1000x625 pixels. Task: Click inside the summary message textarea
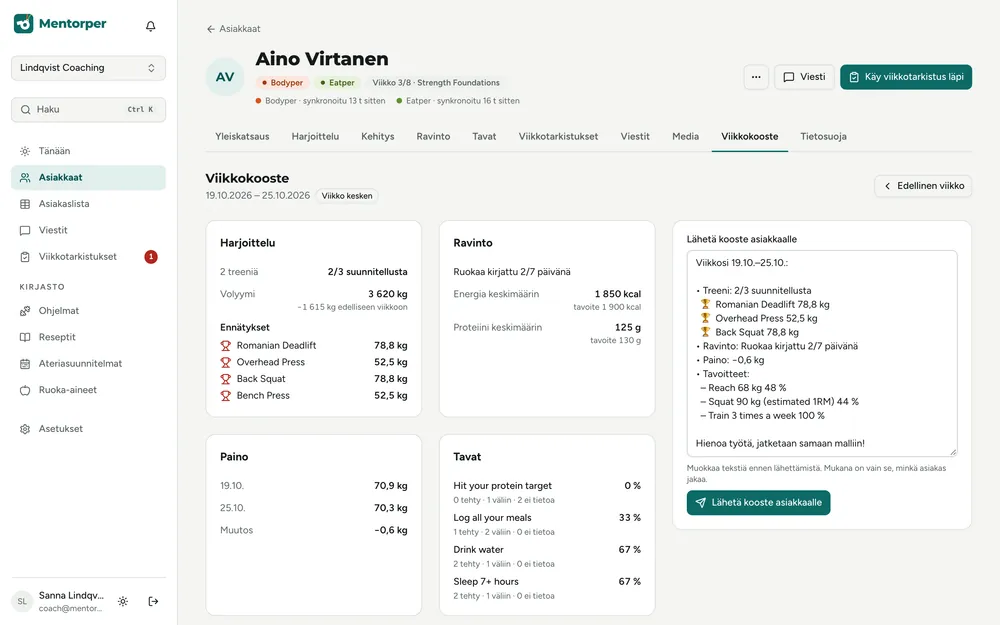[822, 353]
